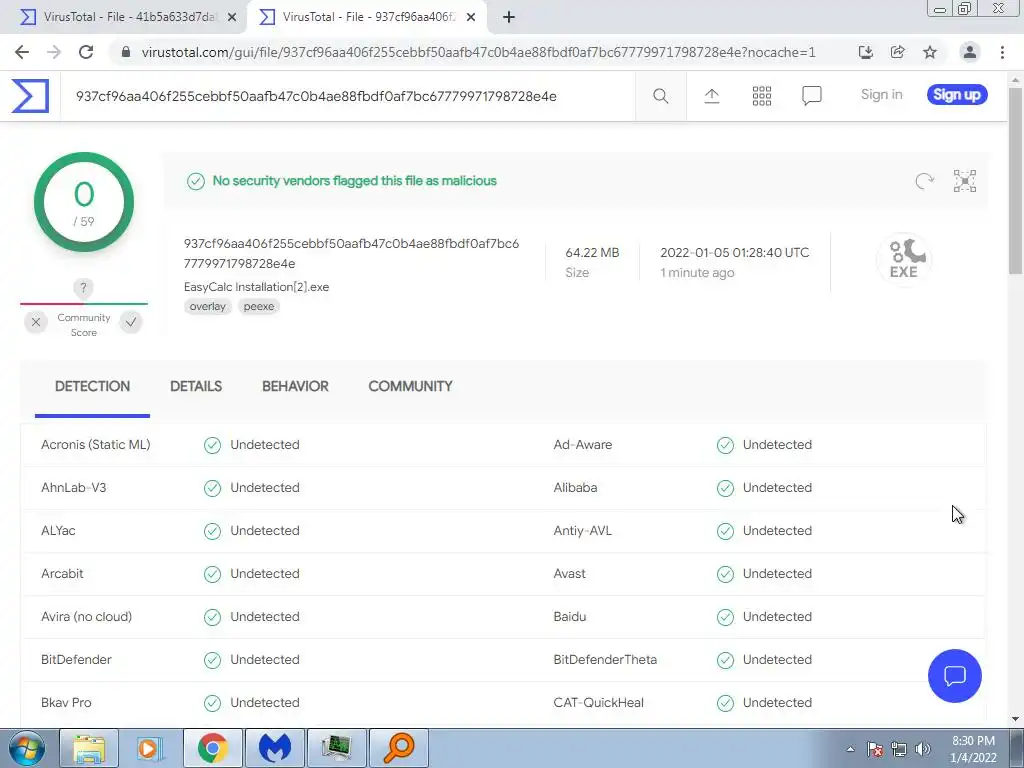Vote harmless with the checkmark community button
The width and height of the screenshot is (1024, 768).
(x=131, y=322)
